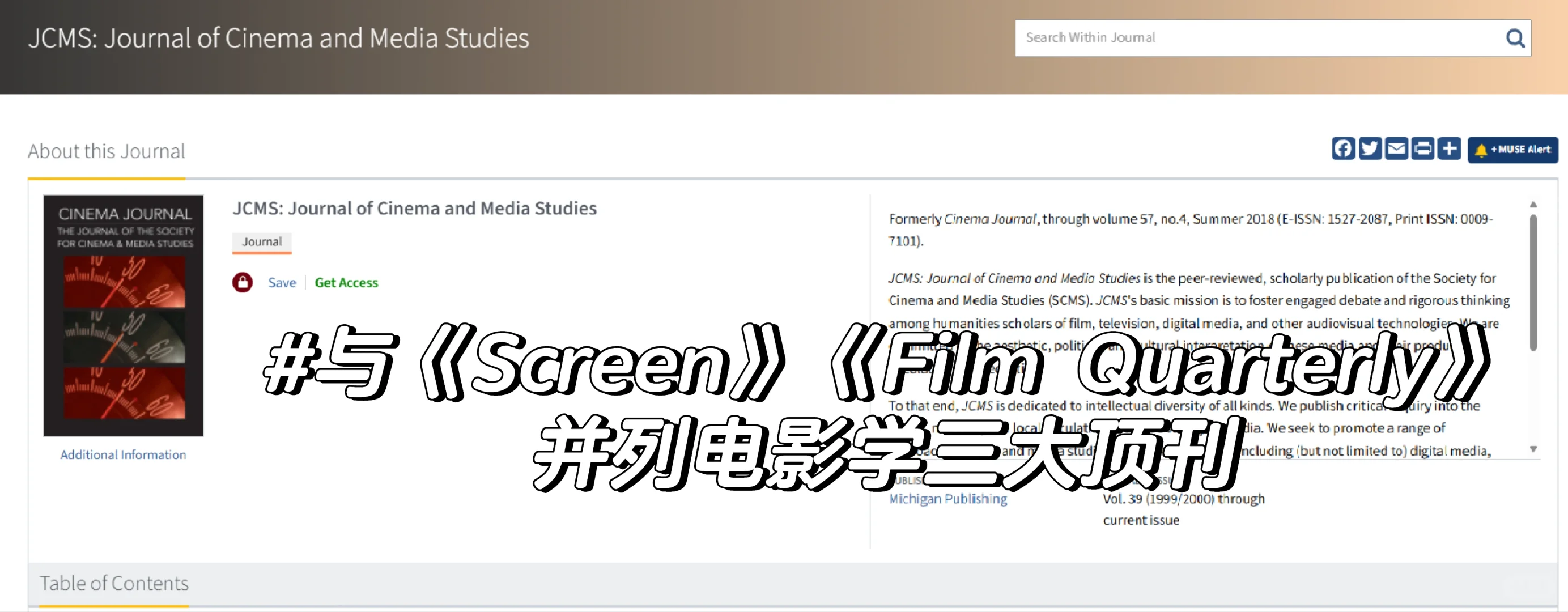Open the Cinema Journal cover thumbnail

[x=123, y=314]
